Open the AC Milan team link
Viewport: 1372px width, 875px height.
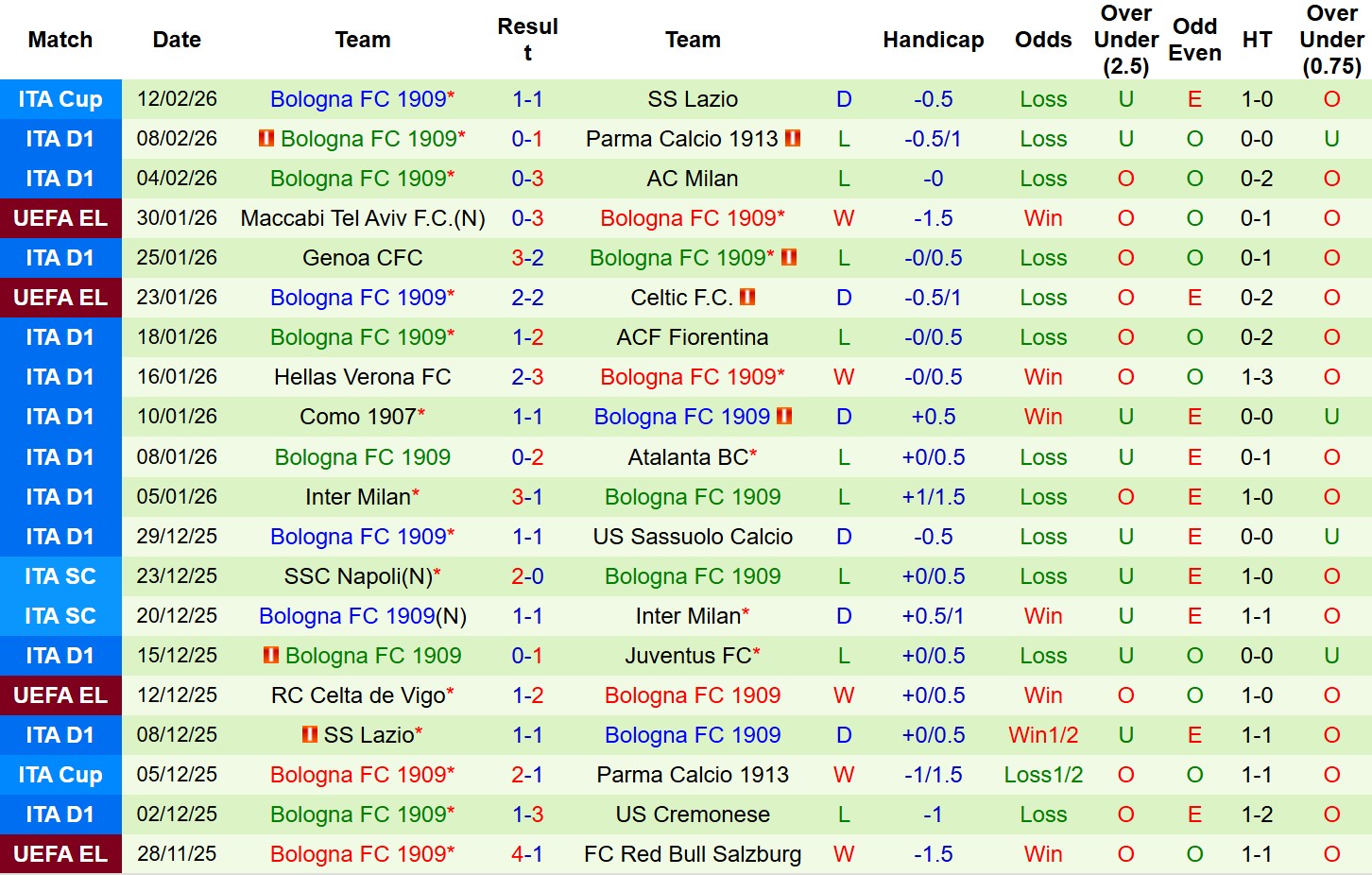click(693, 179)
